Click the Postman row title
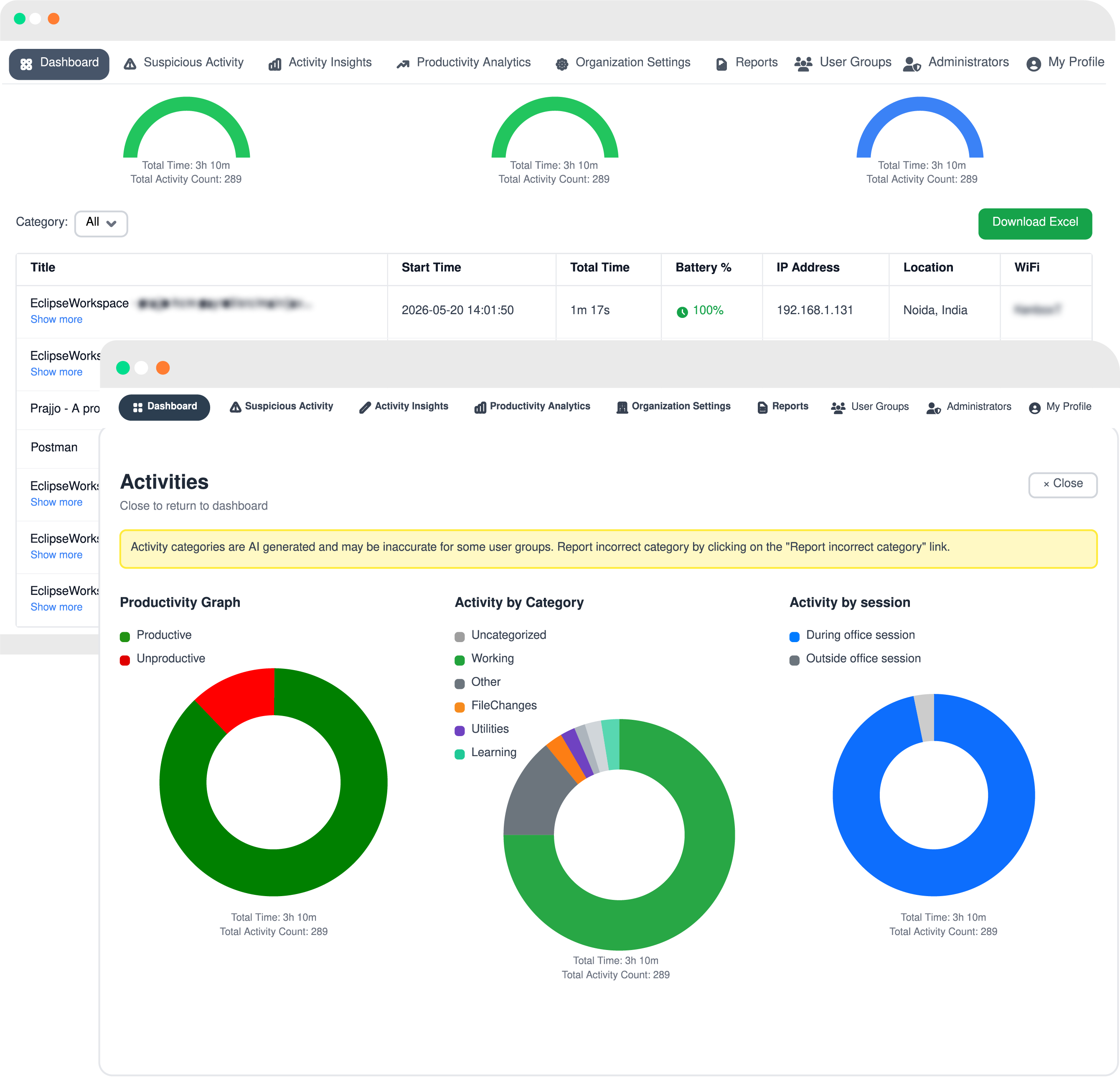Viewport: 1120px width, 1077px height. (x=54, y=447)
